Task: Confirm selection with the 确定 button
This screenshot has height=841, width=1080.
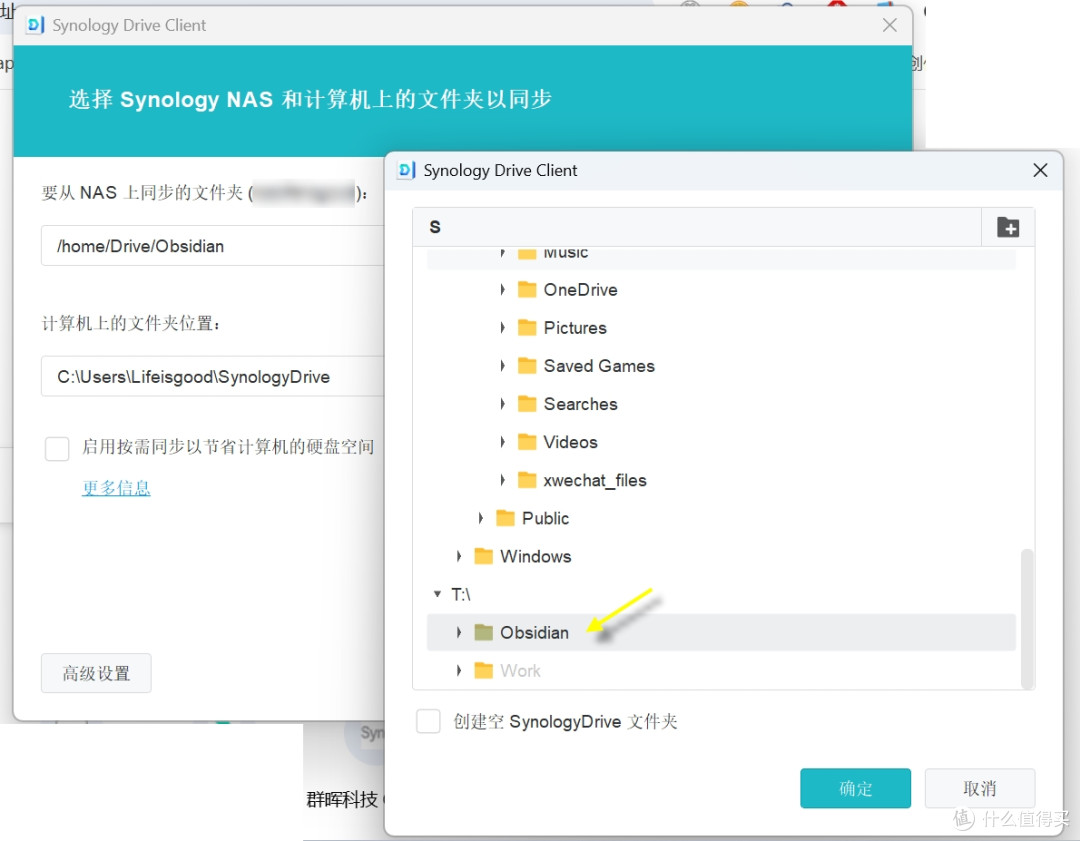Action: coord(855,789)
